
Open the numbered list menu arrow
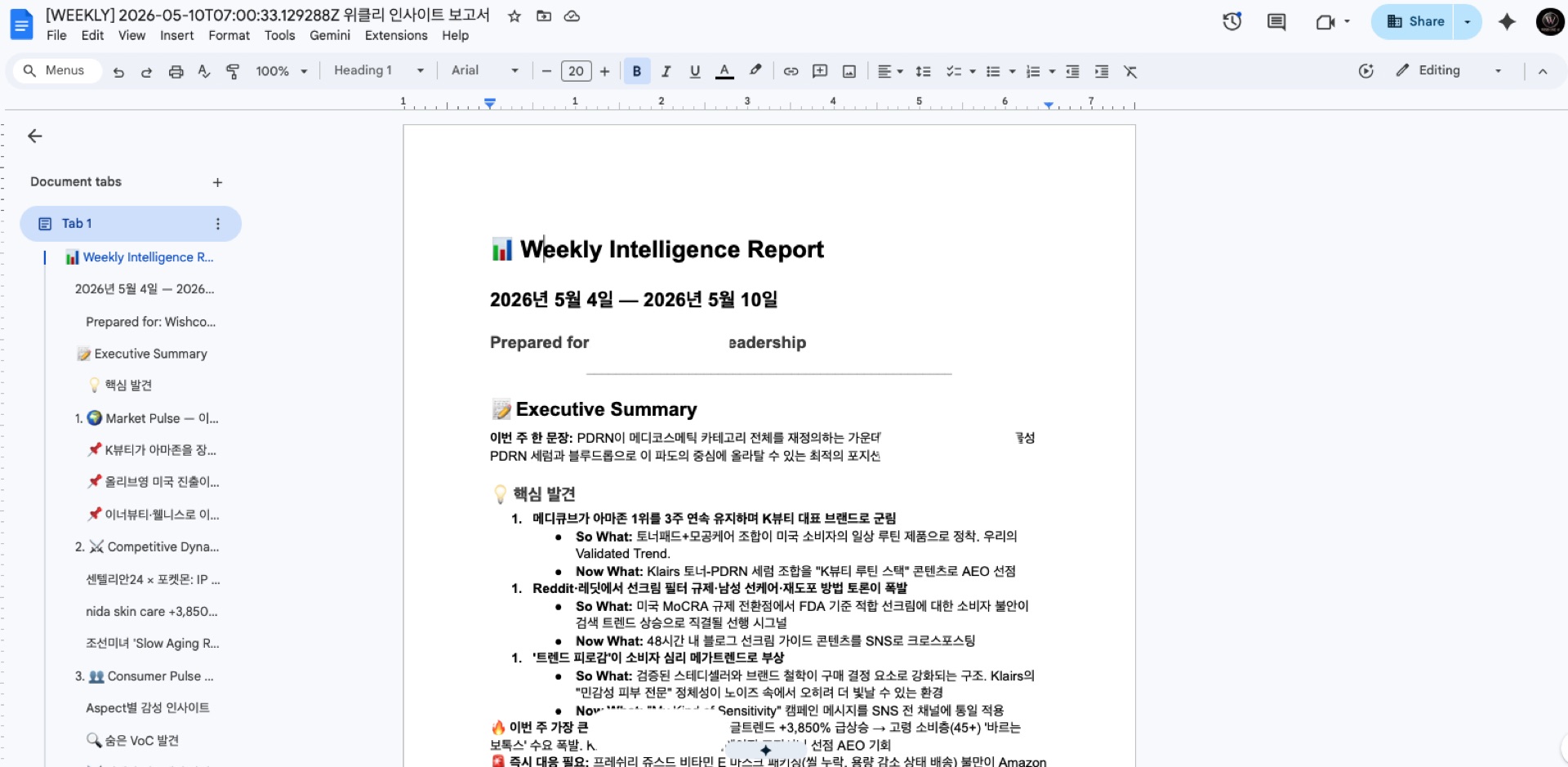click(1052, 71)
